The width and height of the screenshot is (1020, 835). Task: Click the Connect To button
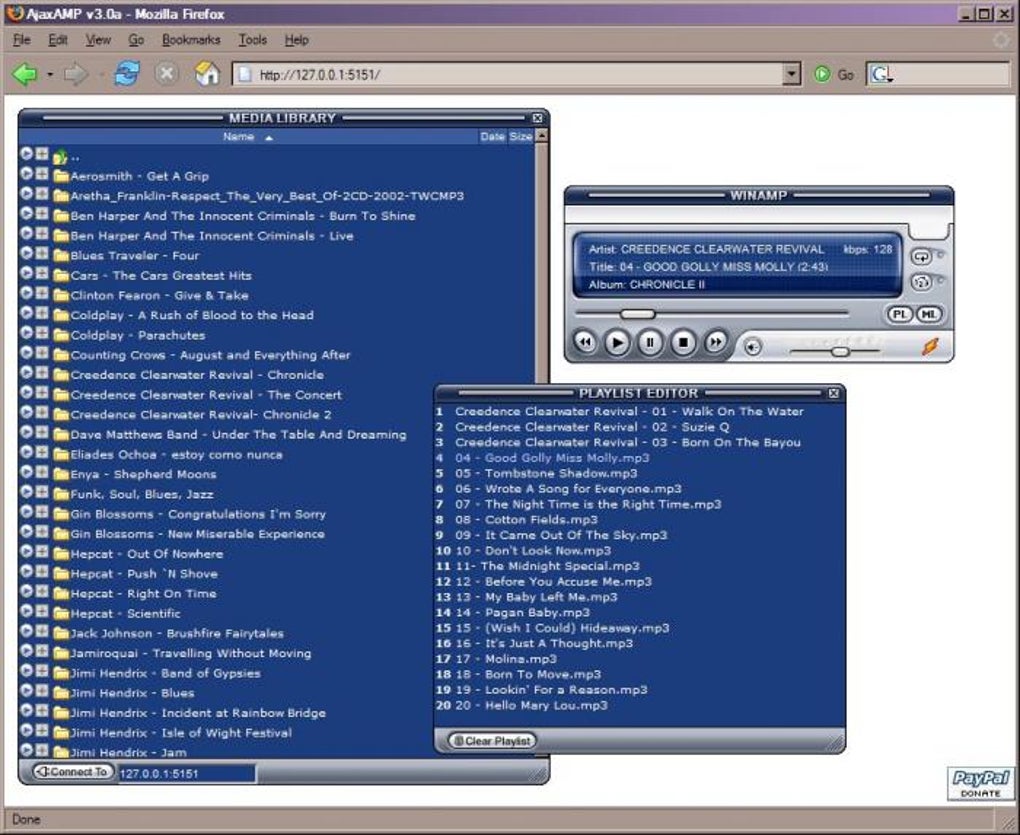(72, 772)
